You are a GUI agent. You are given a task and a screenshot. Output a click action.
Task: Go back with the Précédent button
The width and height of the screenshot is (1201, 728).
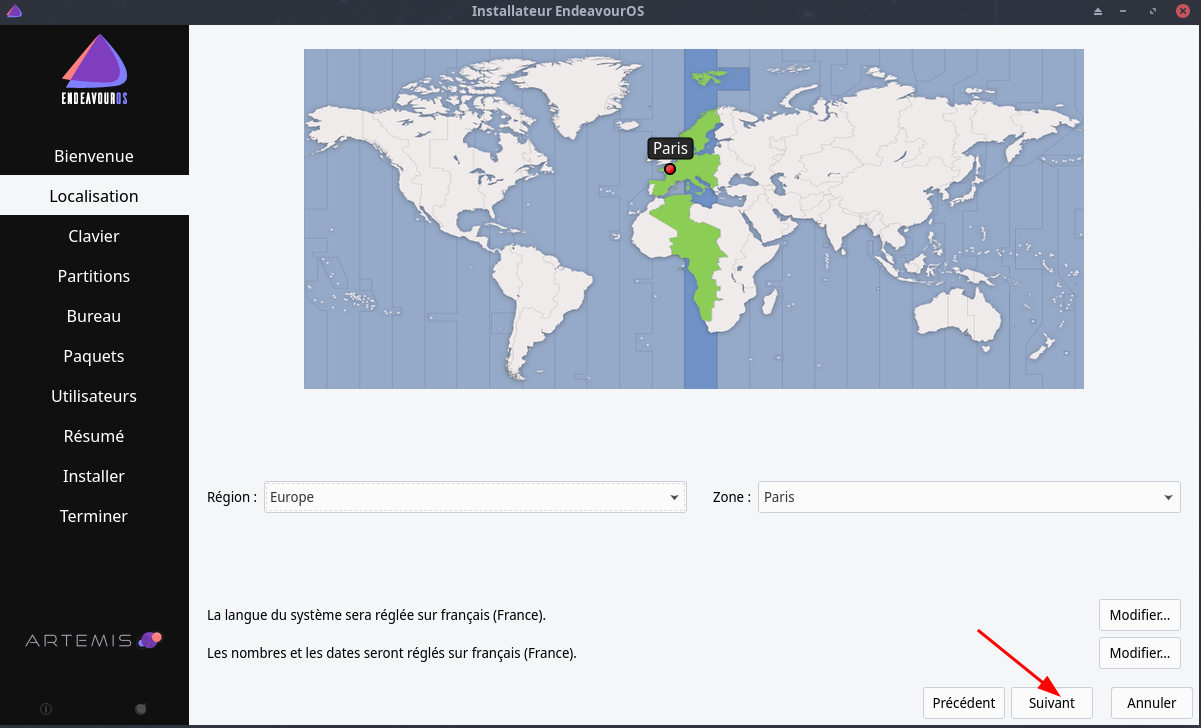click(x=963, y=703)
